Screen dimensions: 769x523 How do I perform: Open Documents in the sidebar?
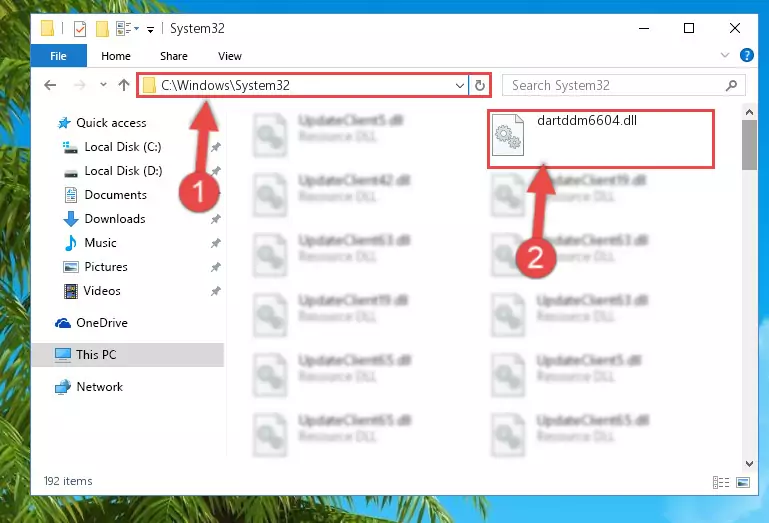(115, 195)
